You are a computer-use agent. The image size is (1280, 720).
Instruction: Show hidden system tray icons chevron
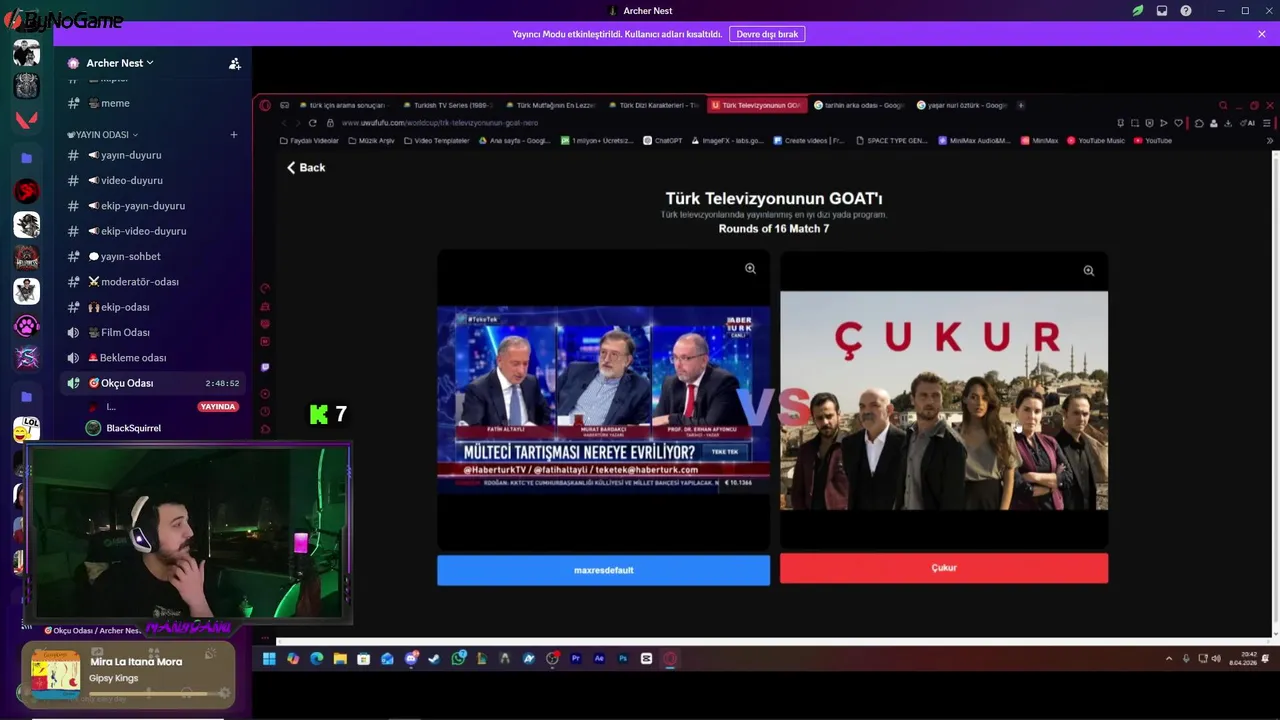(1169, 659)
